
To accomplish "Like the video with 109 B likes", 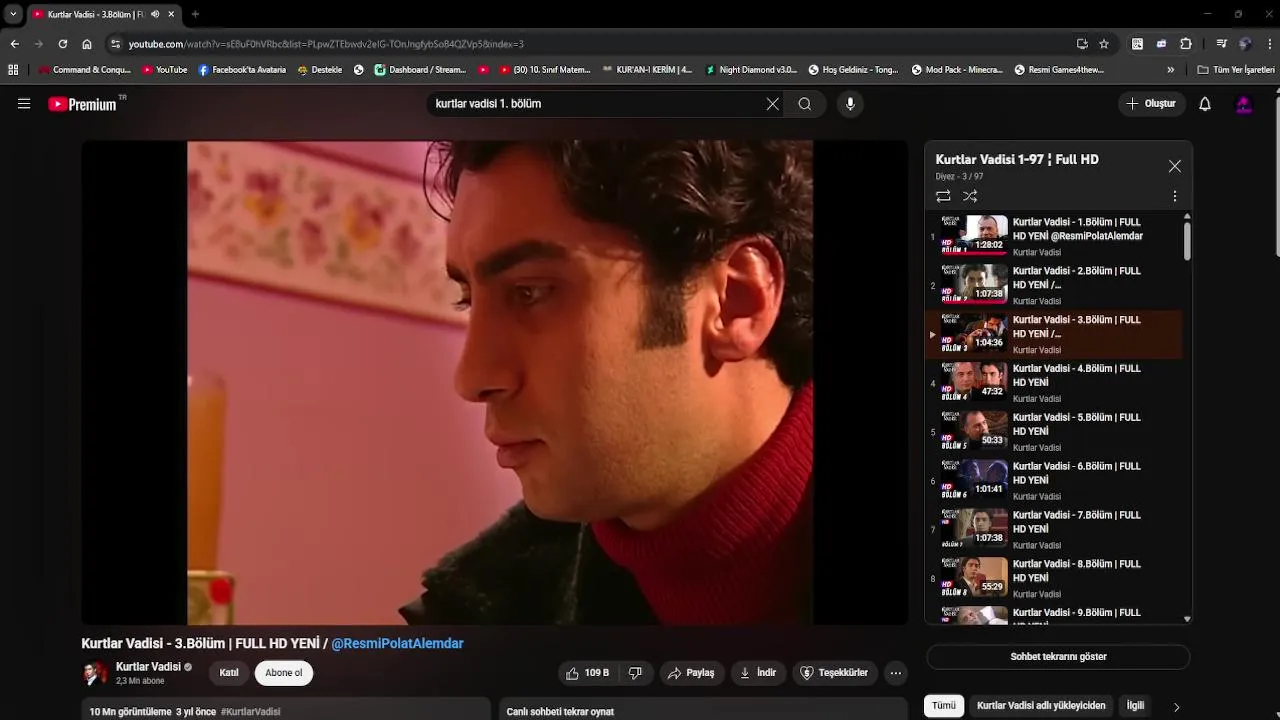I will coord(589,673).
